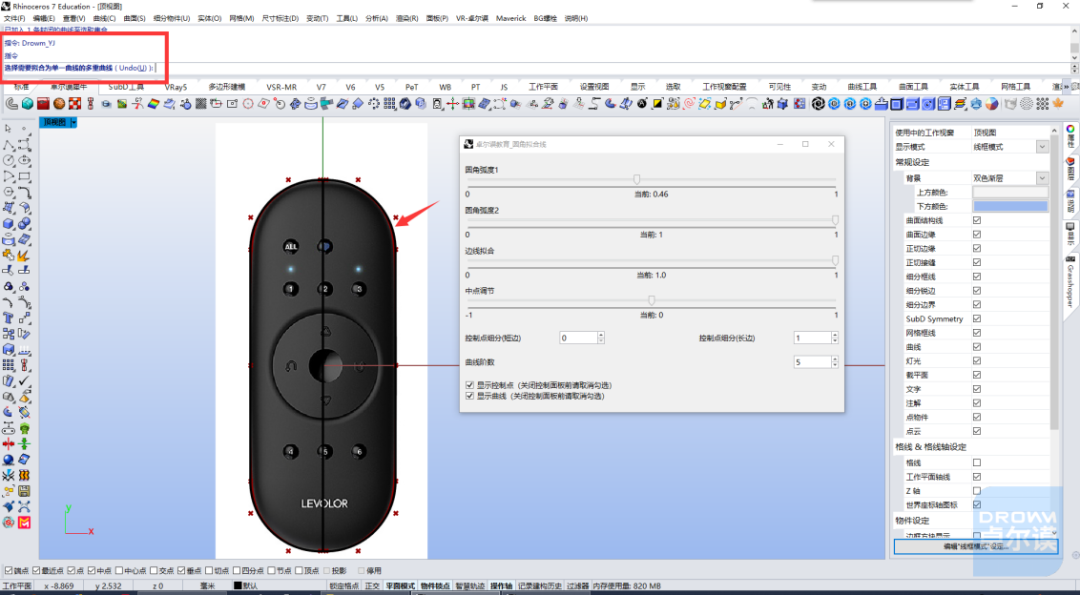Switch to the SubD工具 toolbar tab

coord(126,87)
